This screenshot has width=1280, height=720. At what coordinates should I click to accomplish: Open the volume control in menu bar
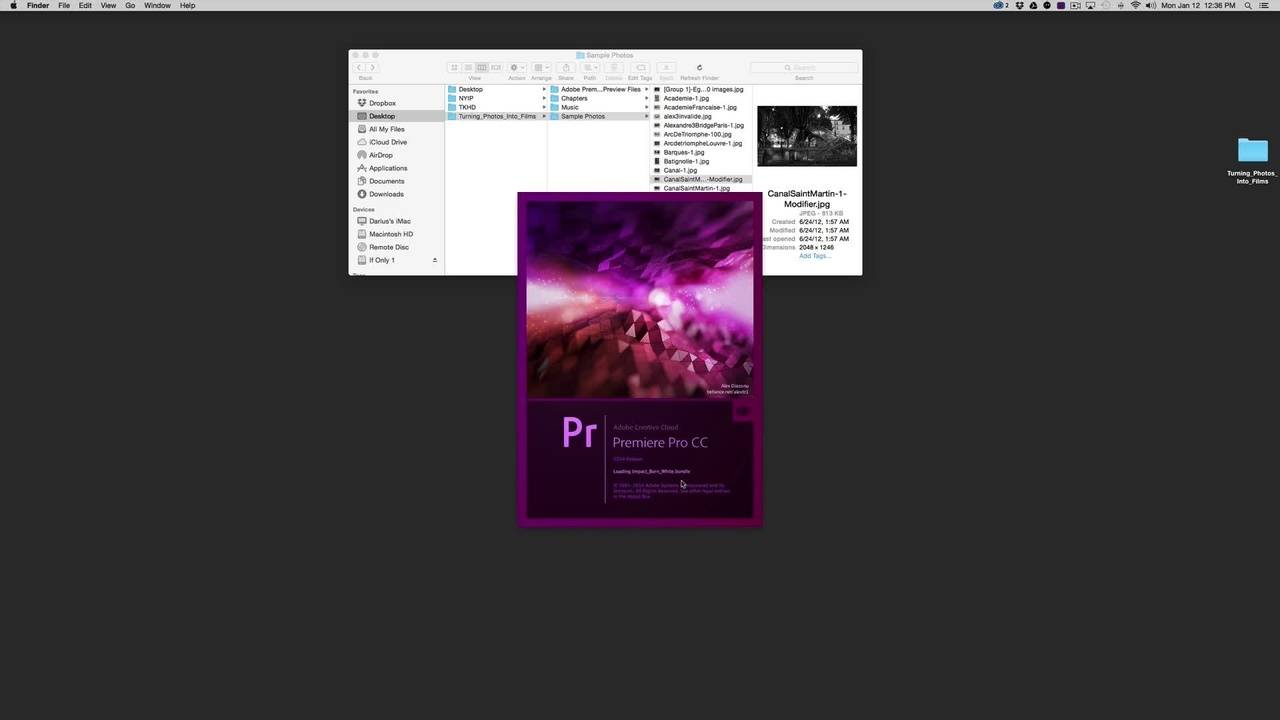[x=1151, y=5]
